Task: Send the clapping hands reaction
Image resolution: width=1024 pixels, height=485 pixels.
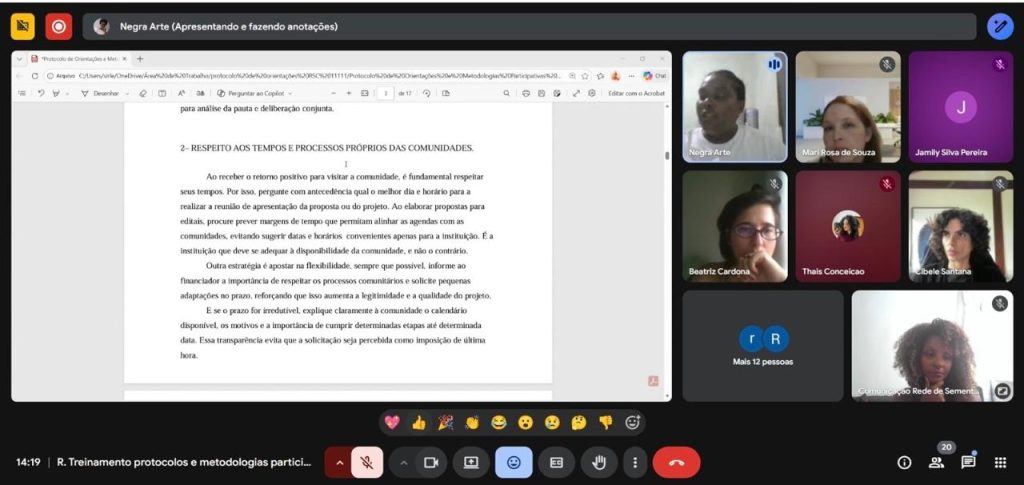Action: click(472, 422)
